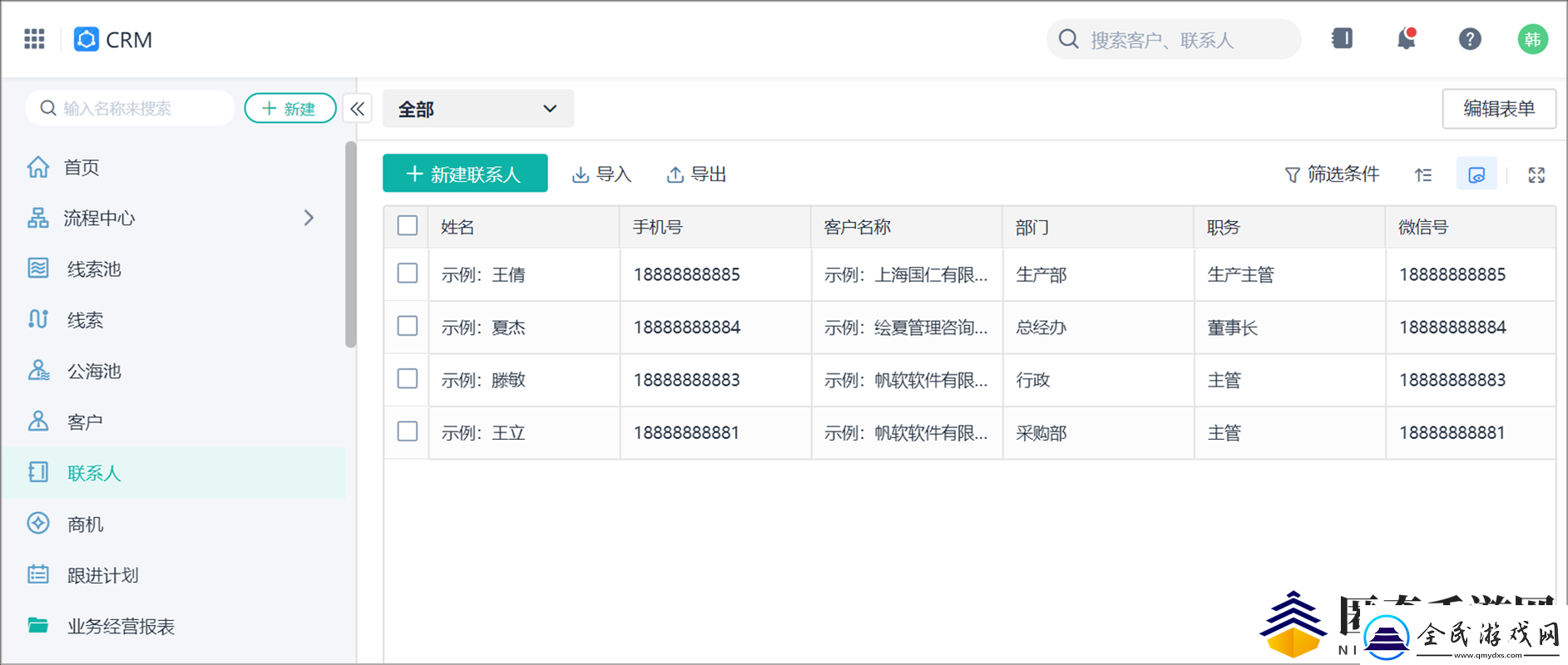This screenshot has width=1568, height=665.
Task: Click the 导出 export button
Action: point(697,175)
